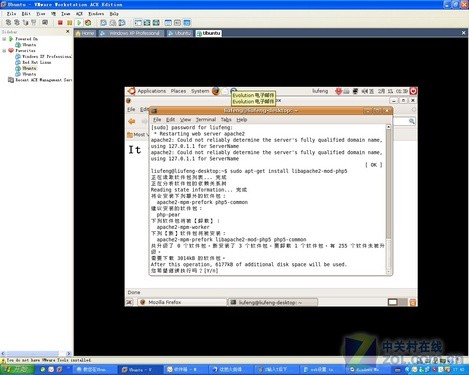Open the Applications menu in Ubuntu
This screenshot has width=469, height=375.
[x=151, y=91]
